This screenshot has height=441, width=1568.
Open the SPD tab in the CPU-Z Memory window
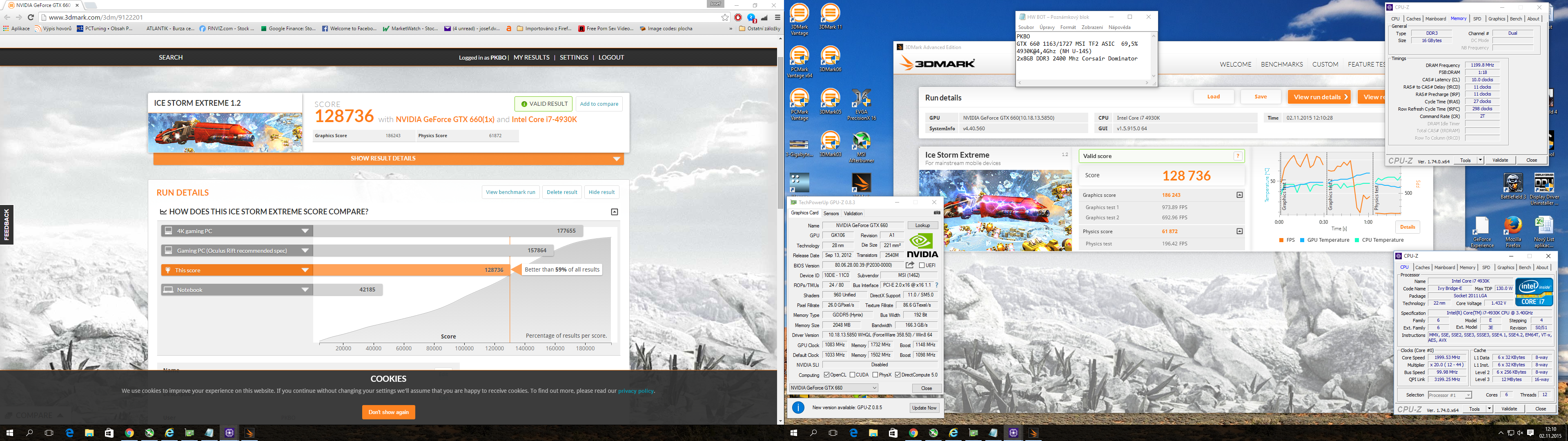pos(1477,19)
